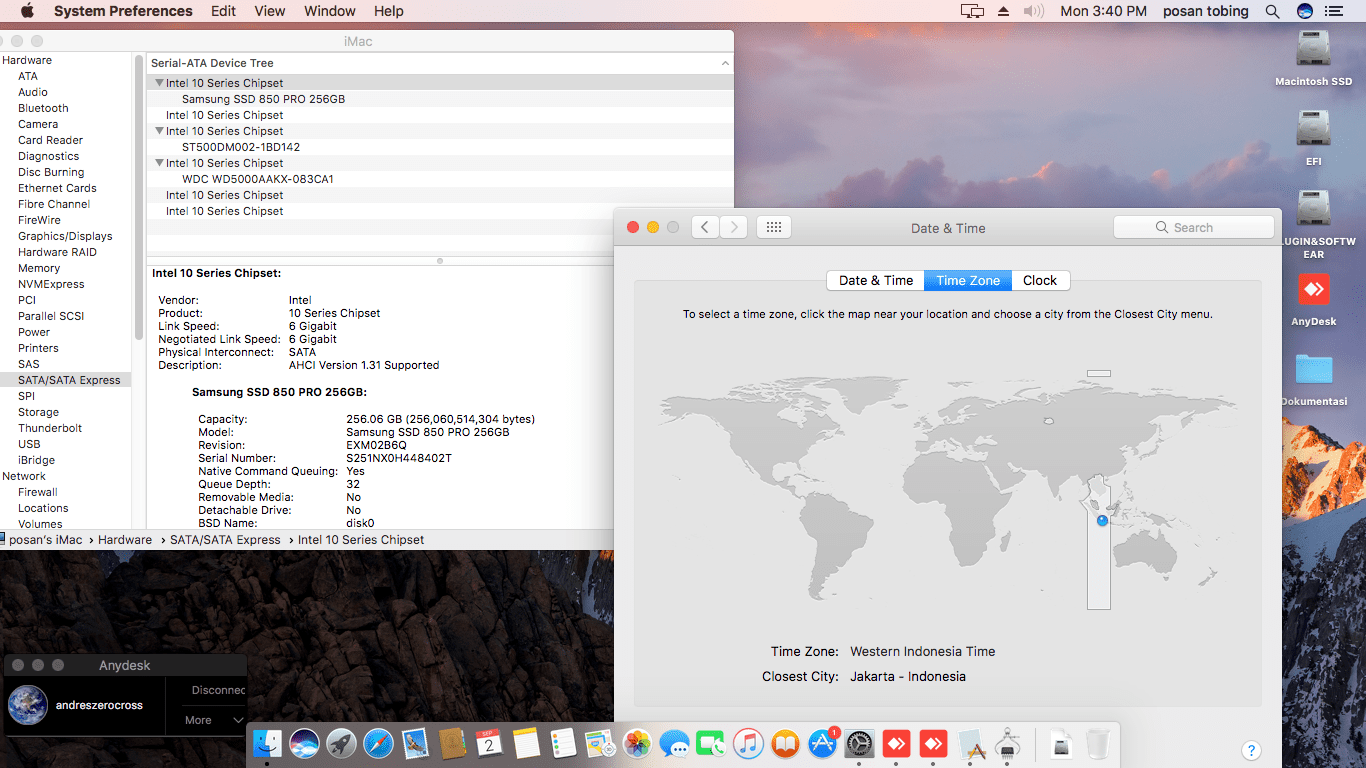Open FaceTime from the Dock
The image size is (1366, 768).
[711, 743]
